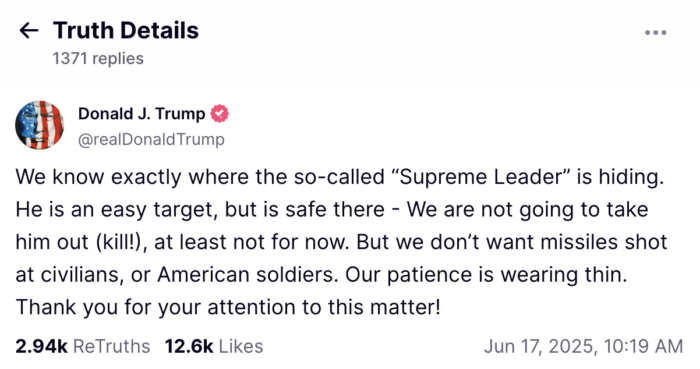Click the Truth Details header title

126,30
